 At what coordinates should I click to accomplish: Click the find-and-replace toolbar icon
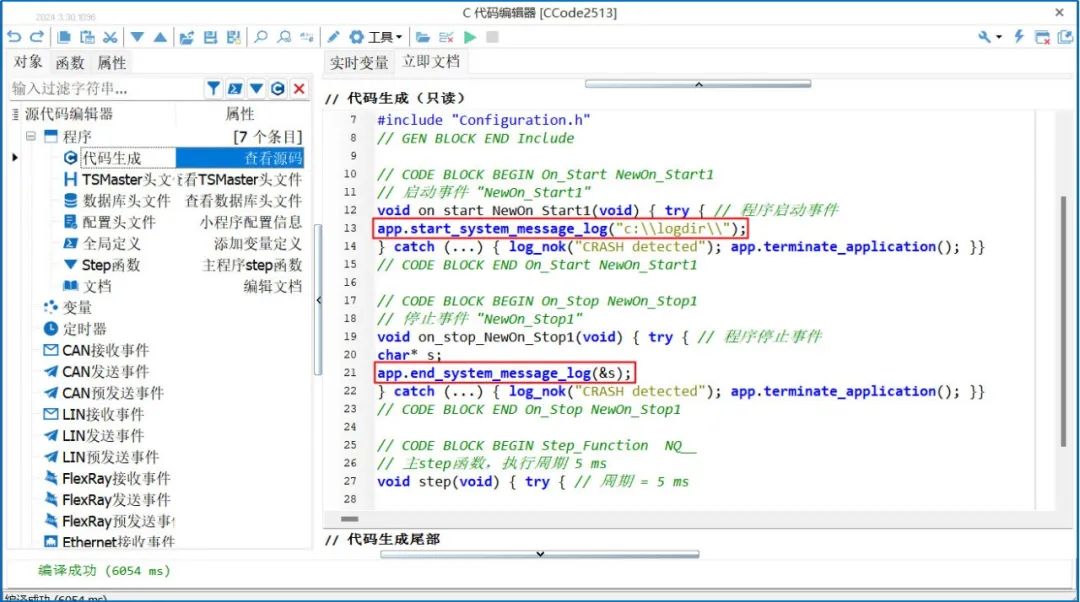point(307,37)
